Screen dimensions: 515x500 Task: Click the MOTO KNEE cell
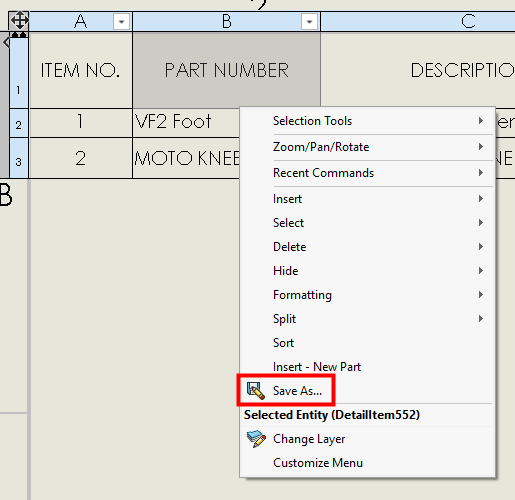tap(186, 158)
